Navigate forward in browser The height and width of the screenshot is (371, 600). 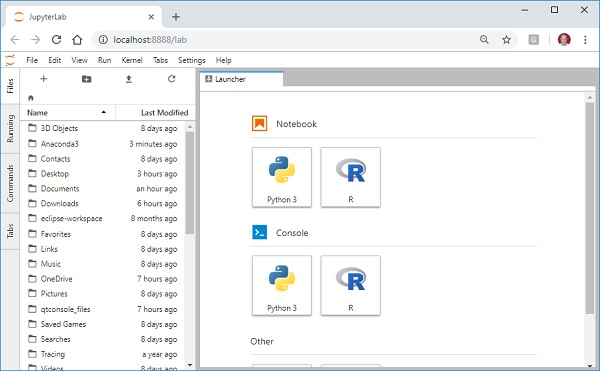(x=36, y=39)
